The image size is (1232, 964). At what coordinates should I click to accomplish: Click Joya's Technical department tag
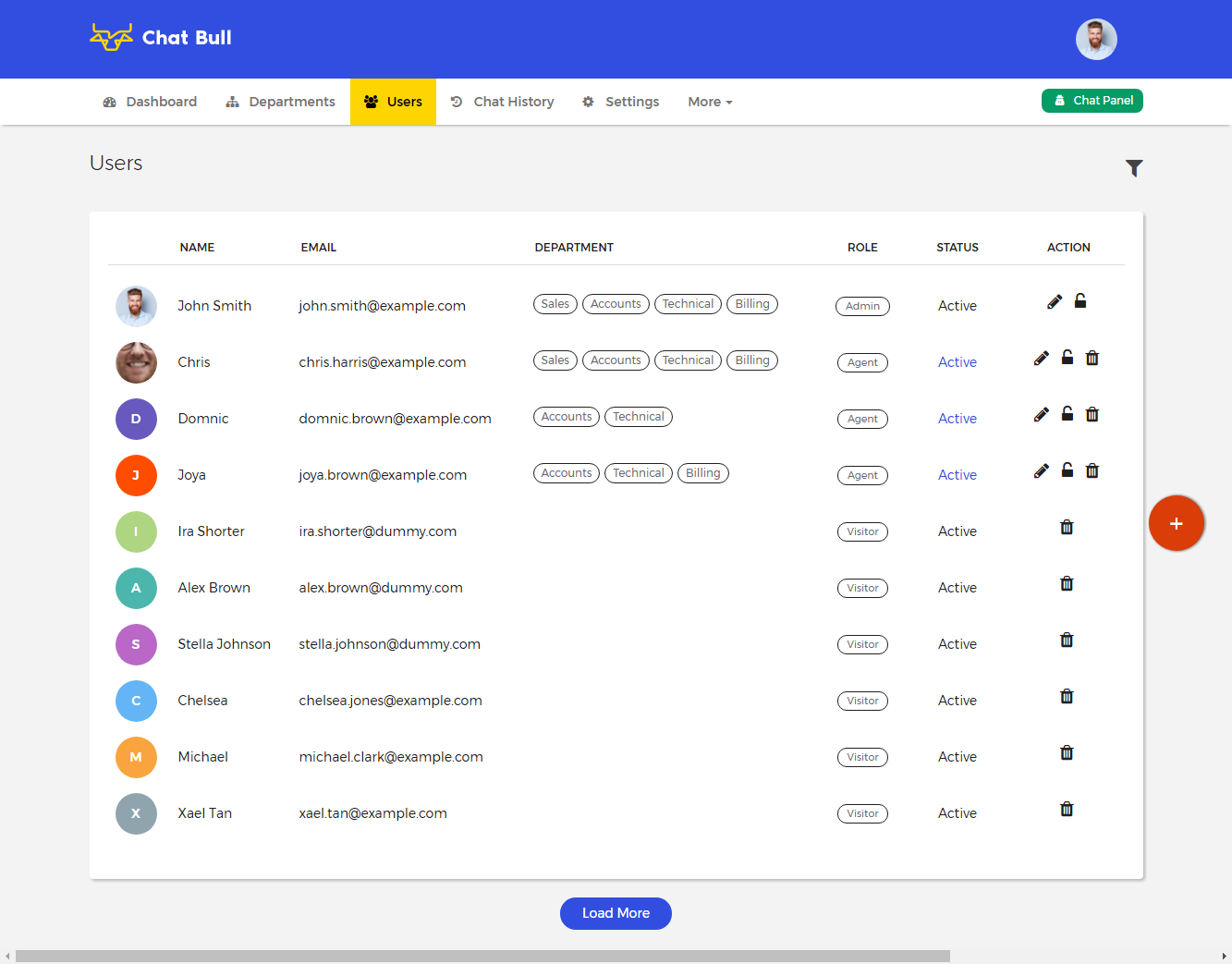[639, 473]
